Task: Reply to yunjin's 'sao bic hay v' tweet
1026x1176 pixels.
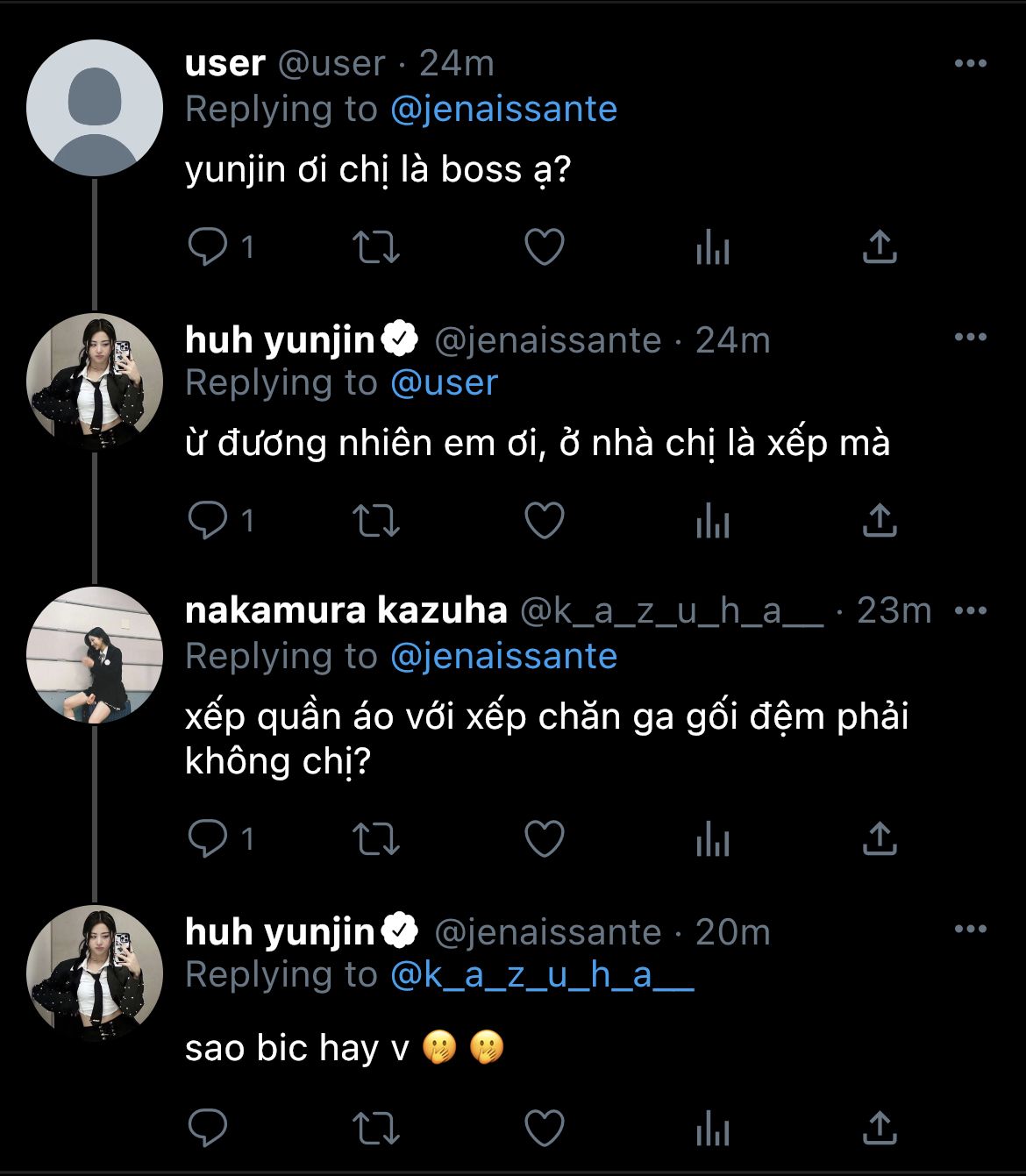Action: 209,1127
